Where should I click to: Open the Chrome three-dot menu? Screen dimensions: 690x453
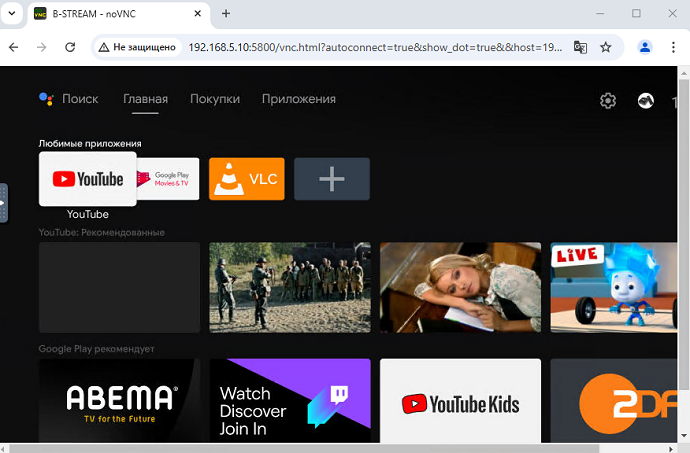click(673, 47)
